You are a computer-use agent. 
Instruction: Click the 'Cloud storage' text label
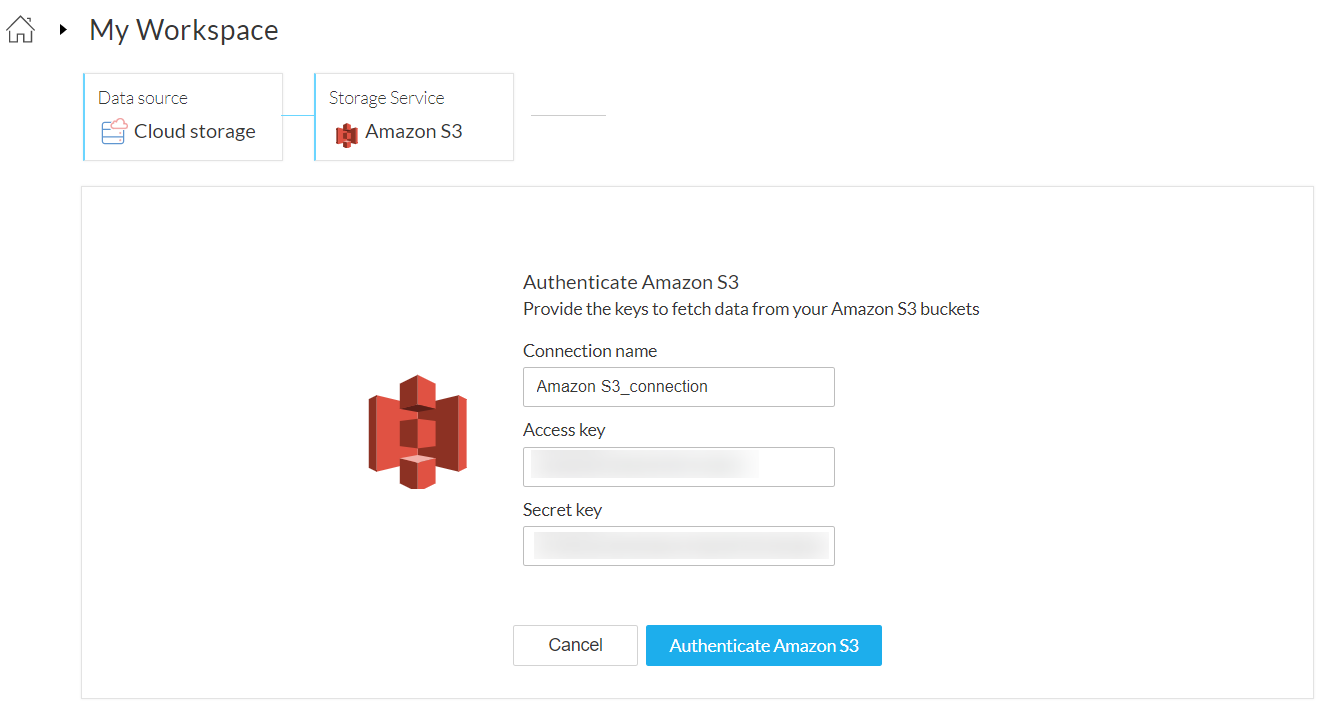[195, 131]
